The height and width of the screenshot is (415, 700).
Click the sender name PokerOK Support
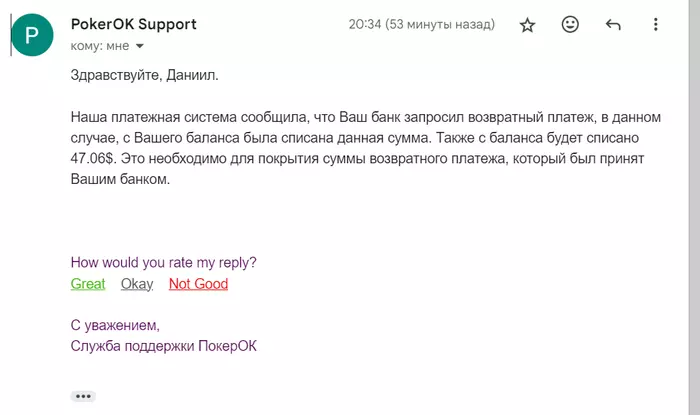(x=134, y=24)
